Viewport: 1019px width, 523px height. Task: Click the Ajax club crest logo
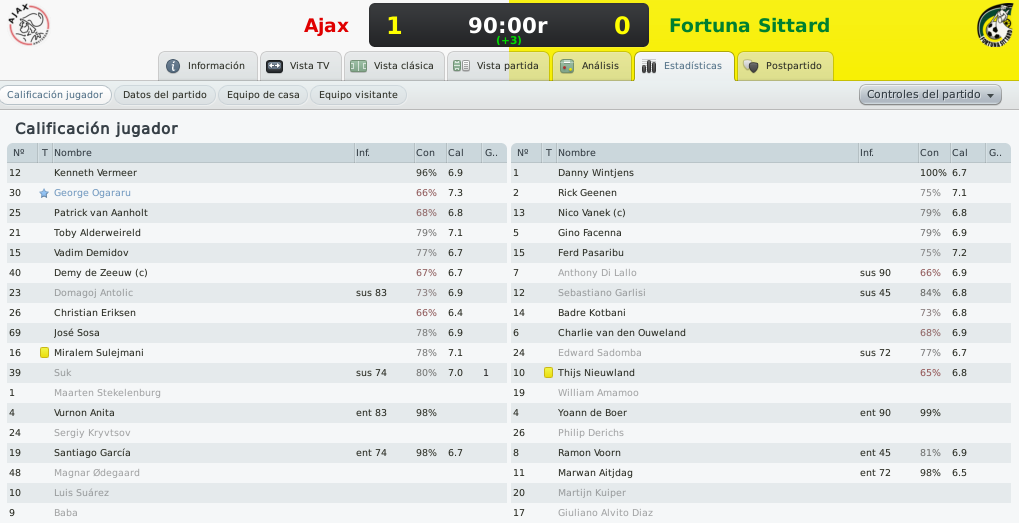(x=29, y=25)
